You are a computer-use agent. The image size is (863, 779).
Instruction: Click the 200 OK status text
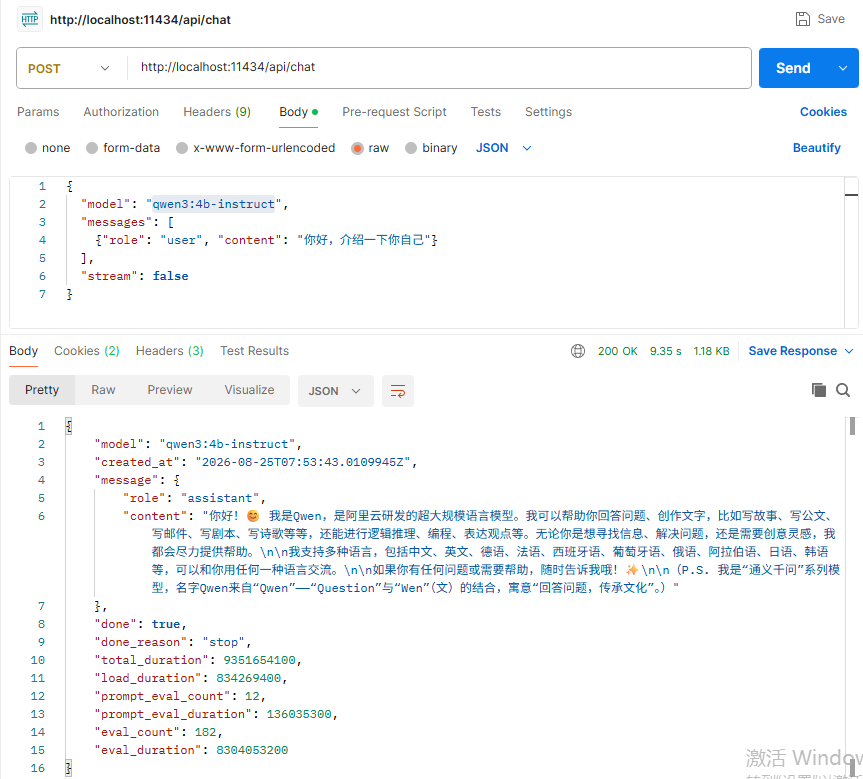pos(618,351)
